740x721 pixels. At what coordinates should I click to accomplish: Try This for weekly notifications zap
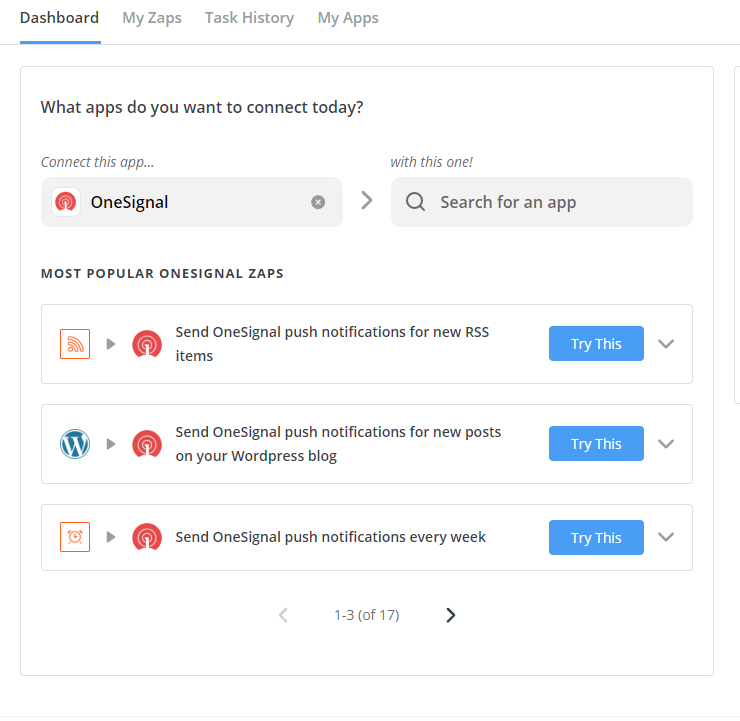[596, 537]
